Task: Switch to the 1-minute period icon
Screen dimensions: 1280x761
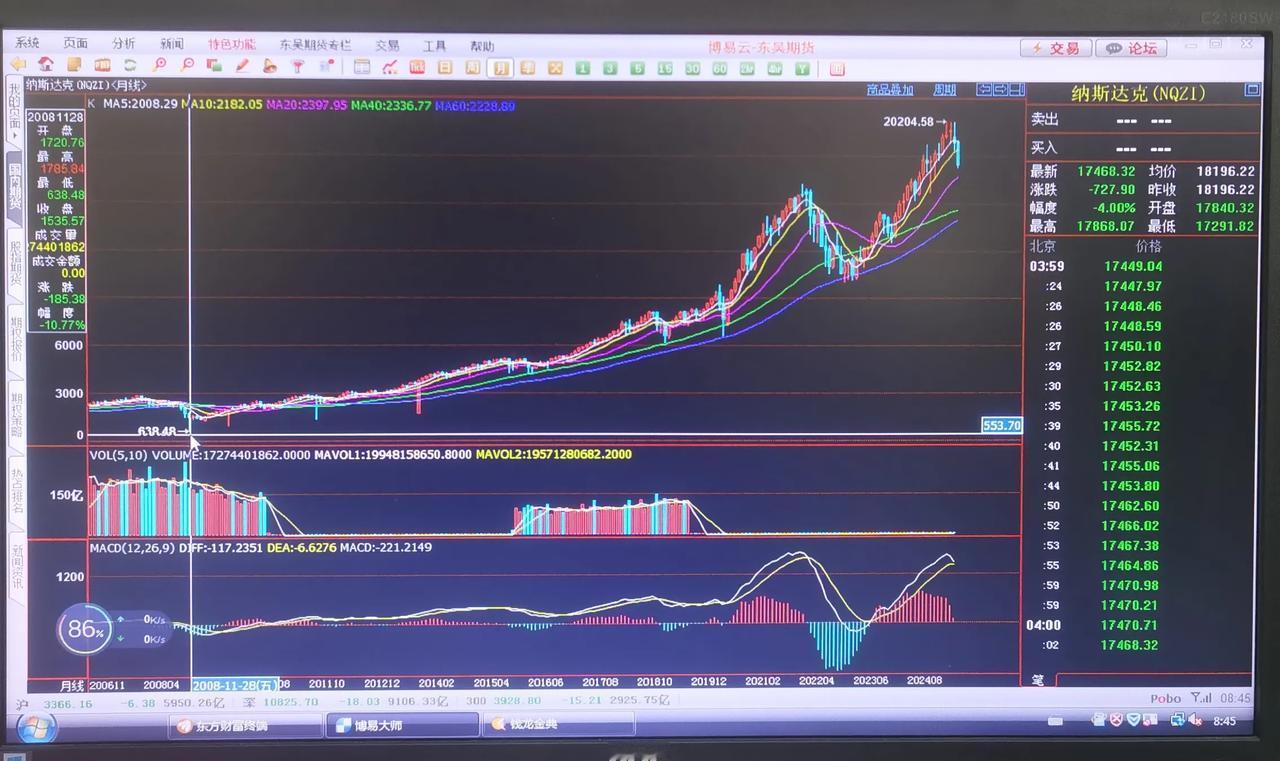Action: [x=581, y=68]
